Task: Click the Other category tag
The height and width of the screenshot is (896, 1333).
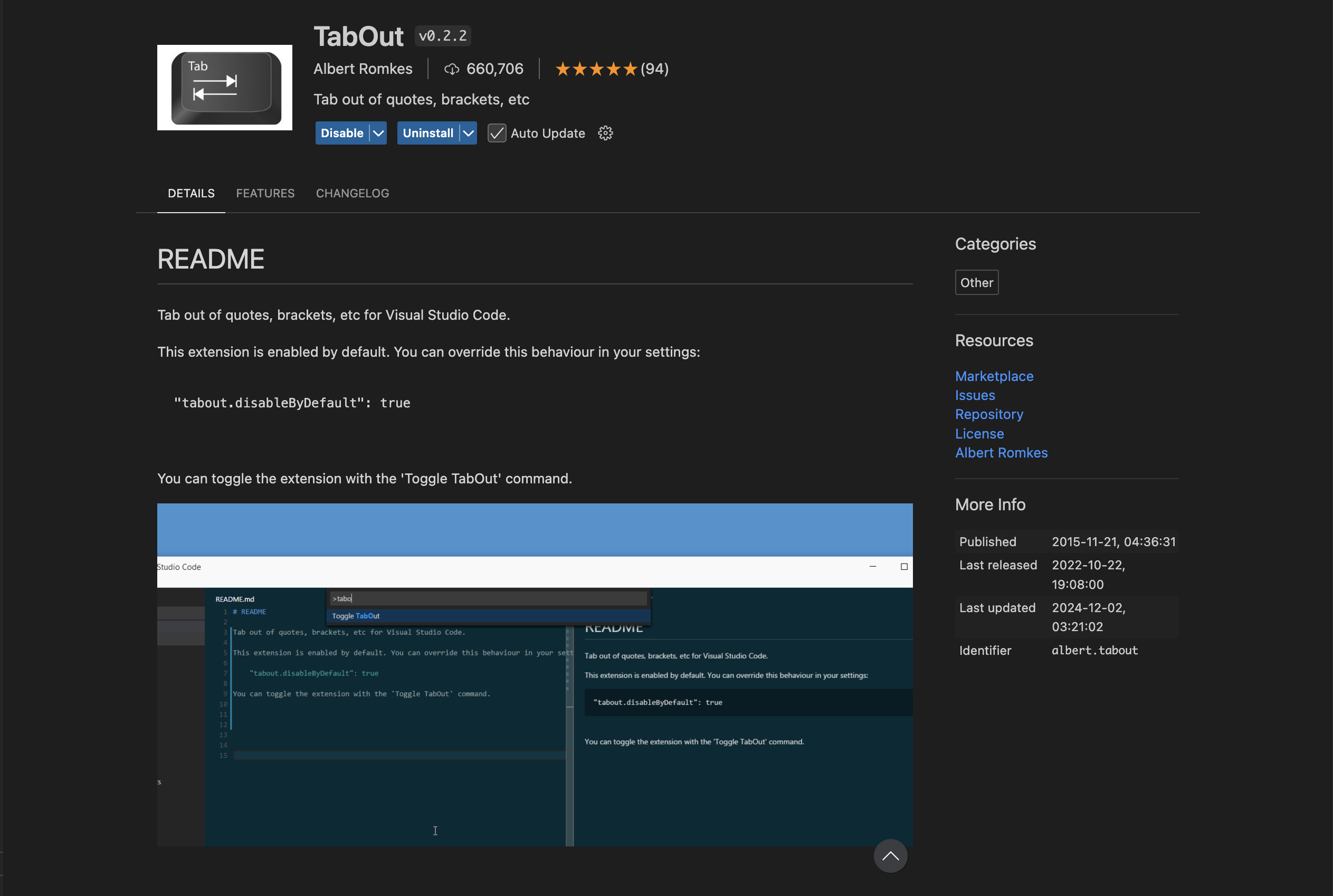Action: (976, 282)
